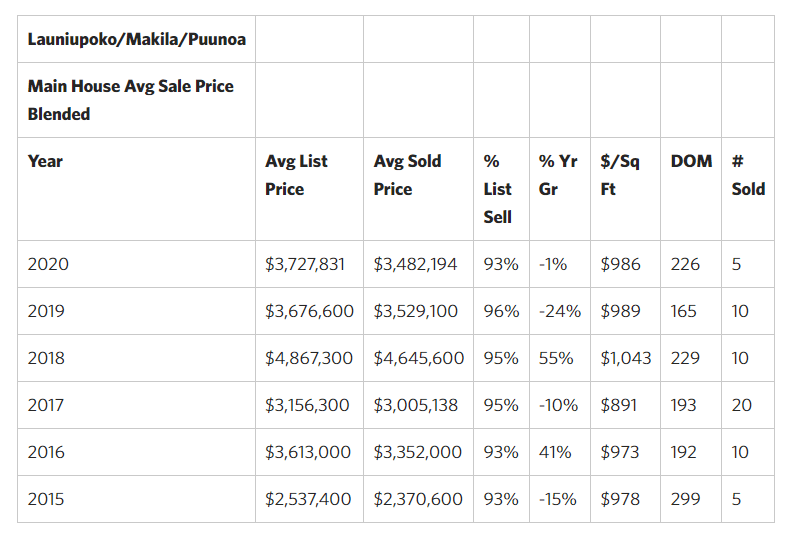Image resolution: width=790 pixels, height=540 pixels.
Task: Select the Main House Avg Sale Price heading
Action: 131,100
